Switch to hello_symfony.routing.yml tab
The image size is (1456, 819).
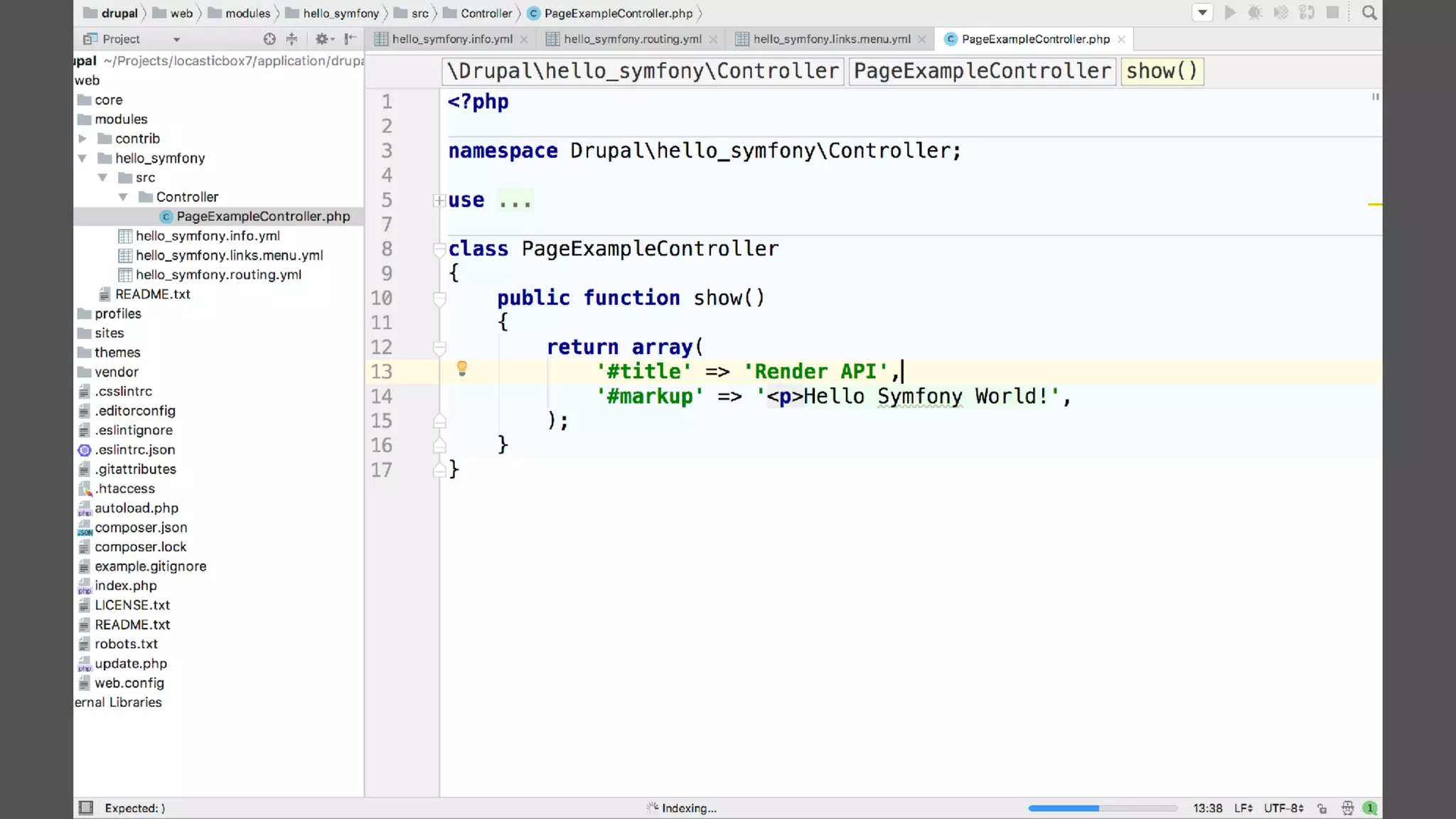632,39
